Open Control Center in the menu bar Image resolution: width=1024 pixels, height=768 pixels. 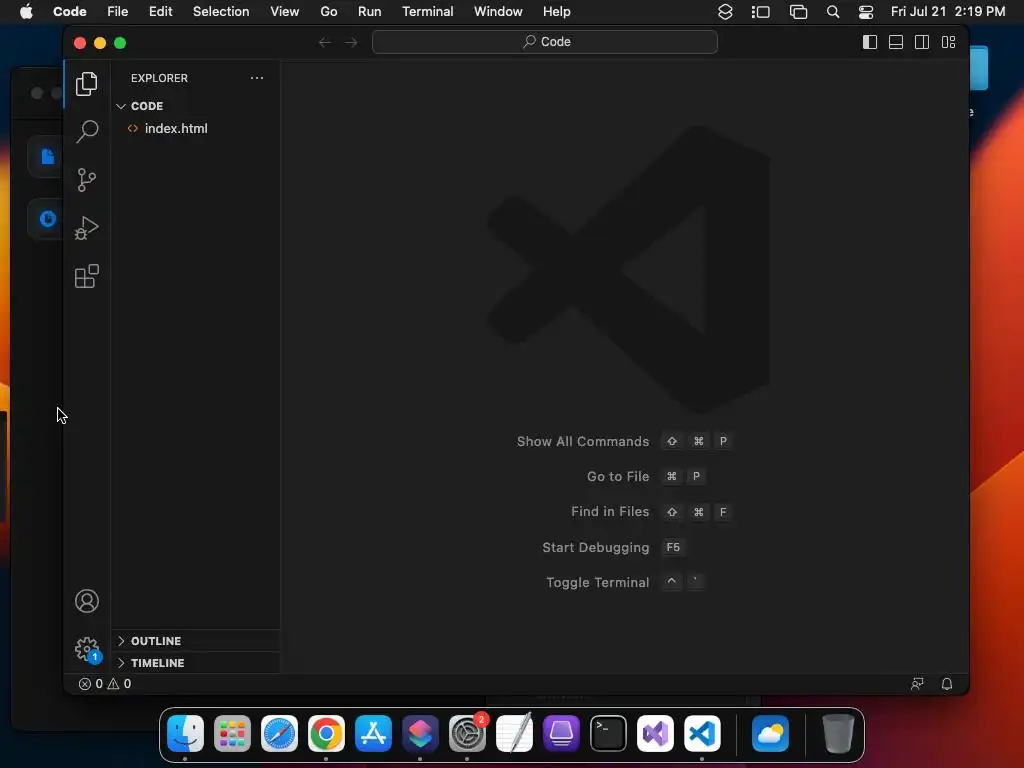tap(866, 12)
